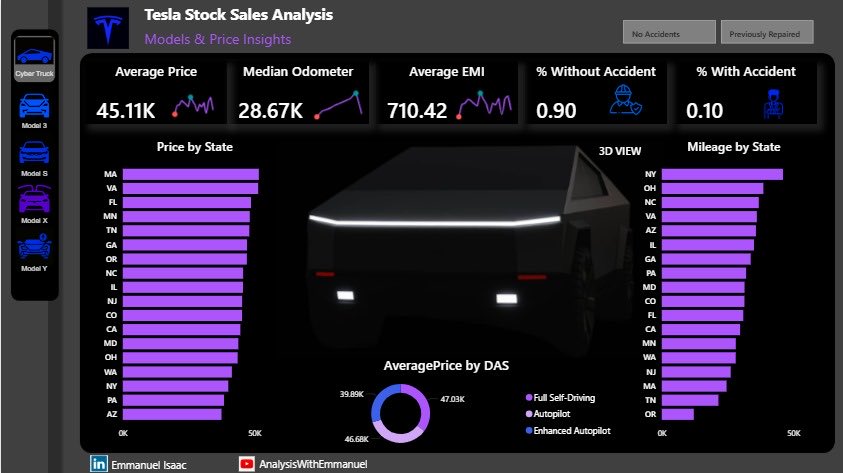This screenshot has height=473, width=843.
Task: Click the worker icon in Without Accident card
Action: click(625, 101)
